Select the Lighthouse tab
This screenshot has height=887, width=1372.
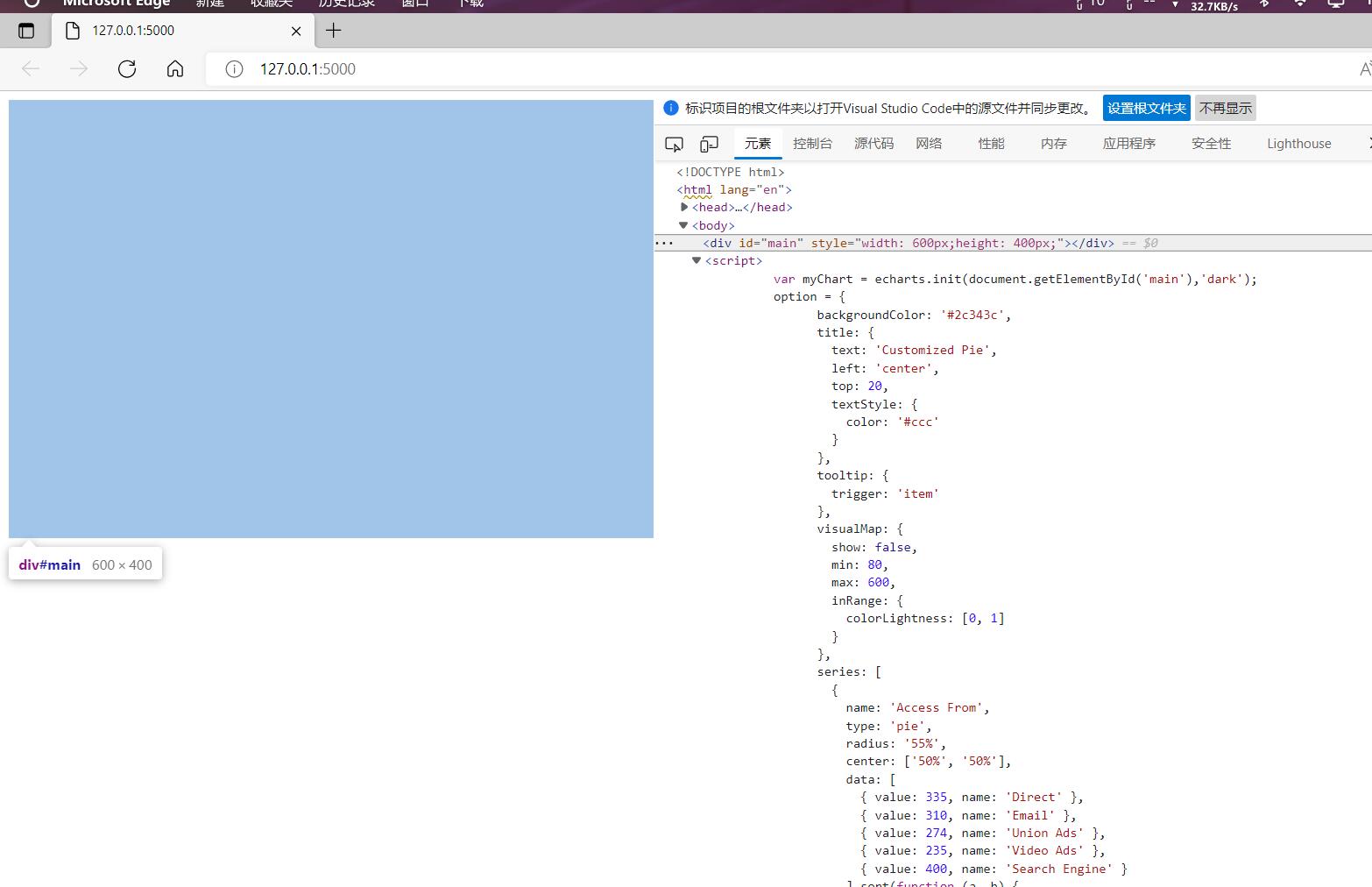coord(1298,144)
